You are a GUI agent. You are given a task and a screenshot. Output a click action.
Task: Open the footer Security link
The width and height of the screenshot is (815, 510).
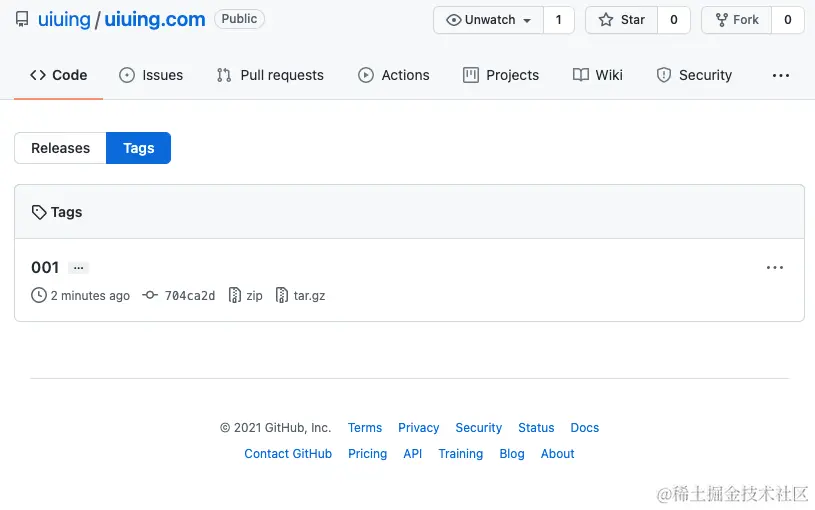point(479,428)
